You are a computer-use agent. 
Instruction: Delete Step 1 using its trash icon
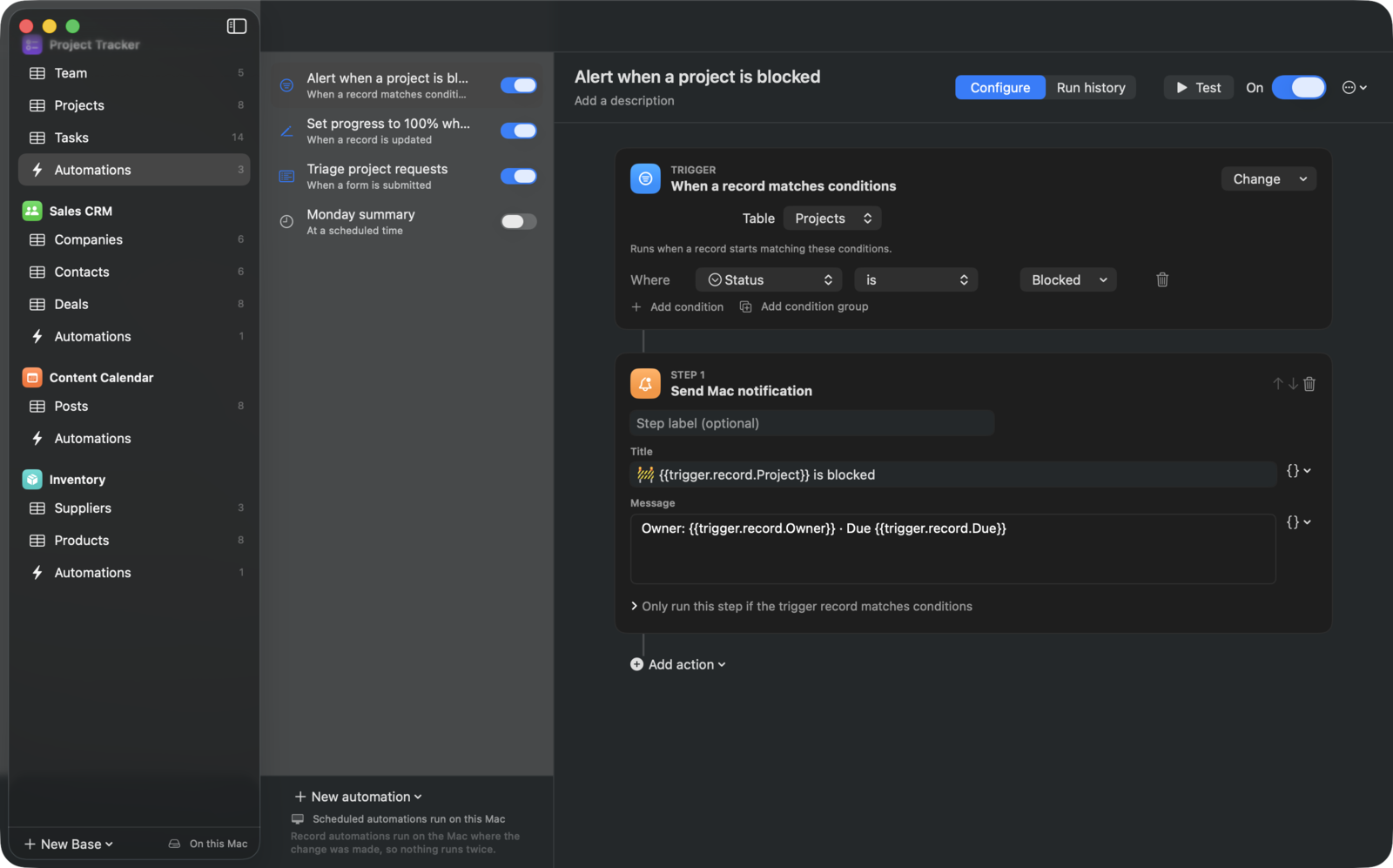point(1309,384)
